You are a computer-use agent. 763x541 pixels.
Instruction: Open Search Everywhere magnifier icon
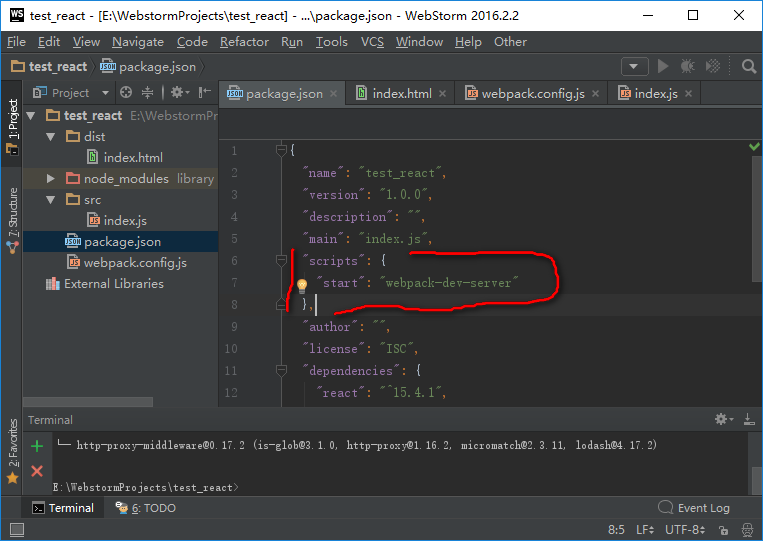(x=749, y=66)
